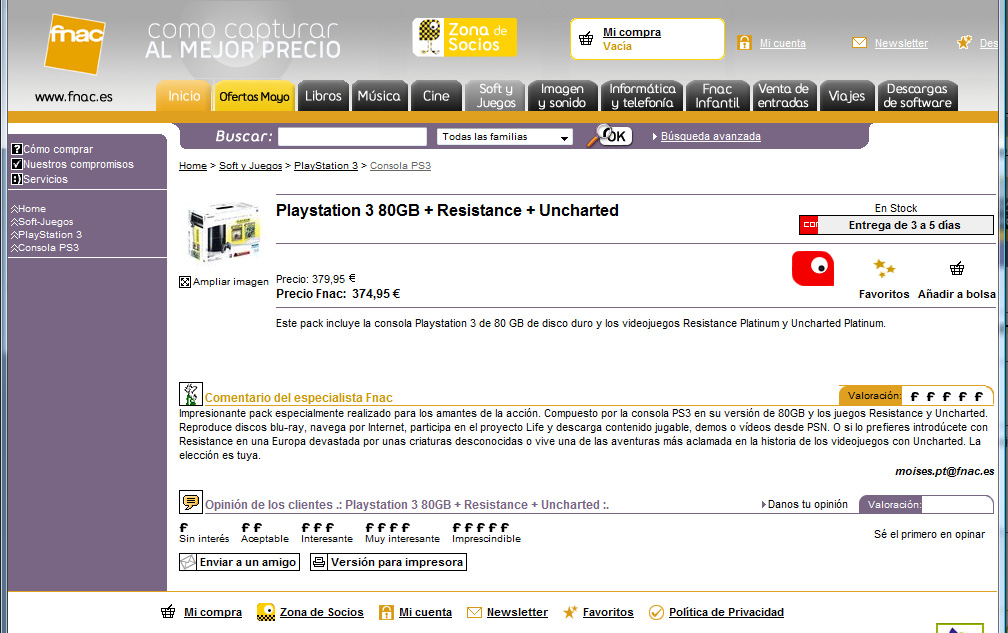Open the Ofertas Mayo tab

(x=254, y=97)
